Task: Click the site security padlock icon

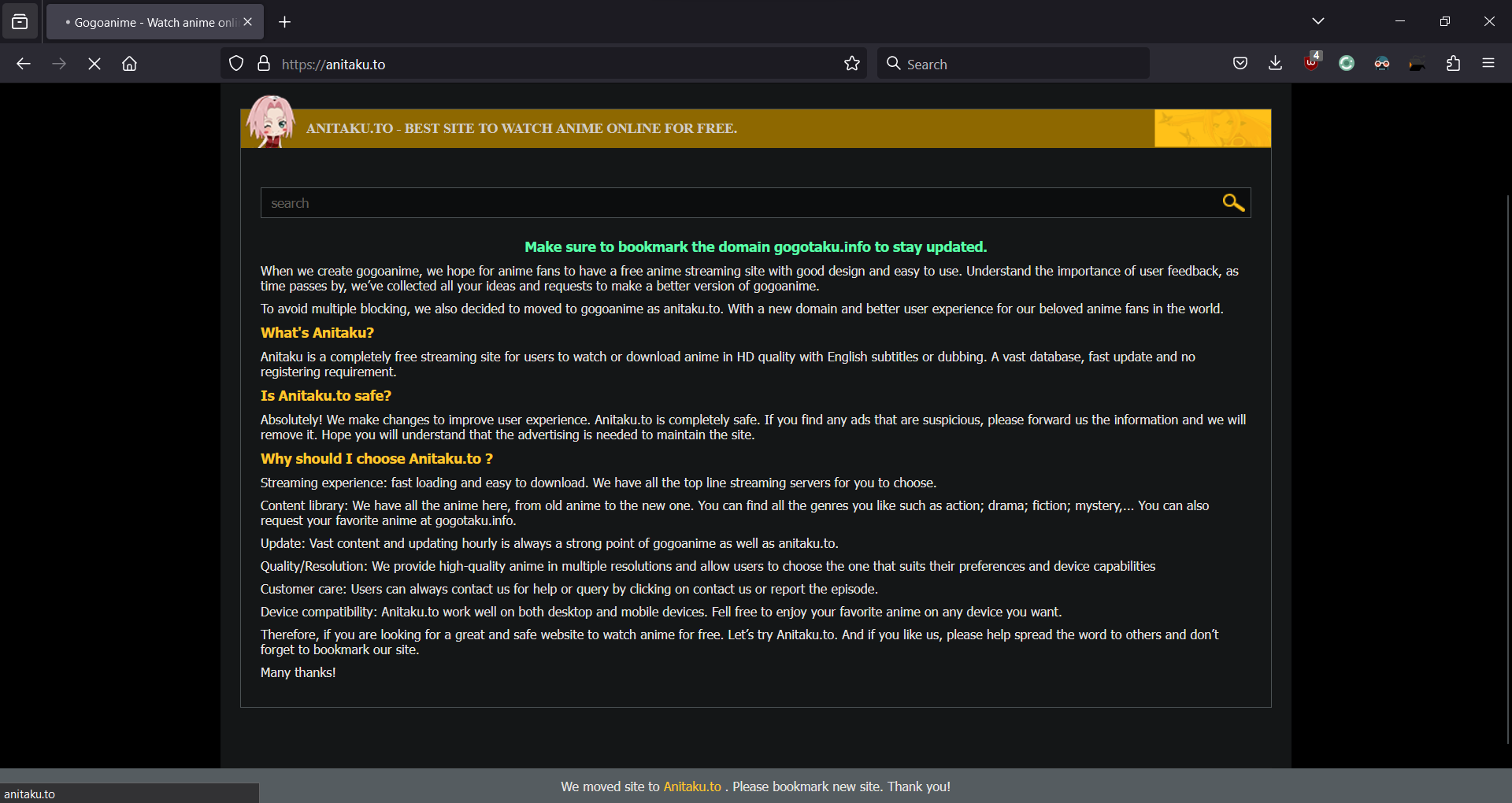Action: point(264,64)
